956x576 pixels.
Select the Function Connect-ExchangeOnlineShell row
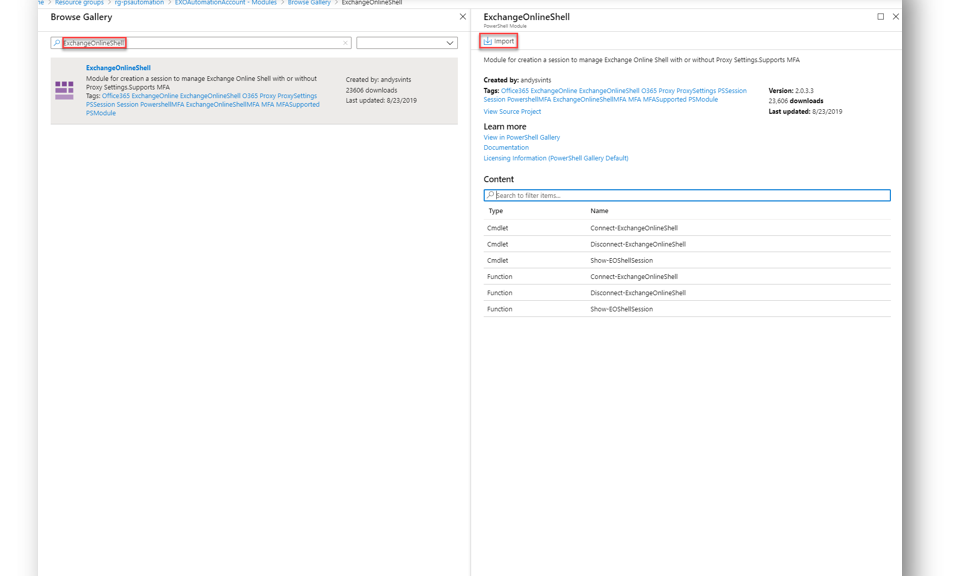687,277
